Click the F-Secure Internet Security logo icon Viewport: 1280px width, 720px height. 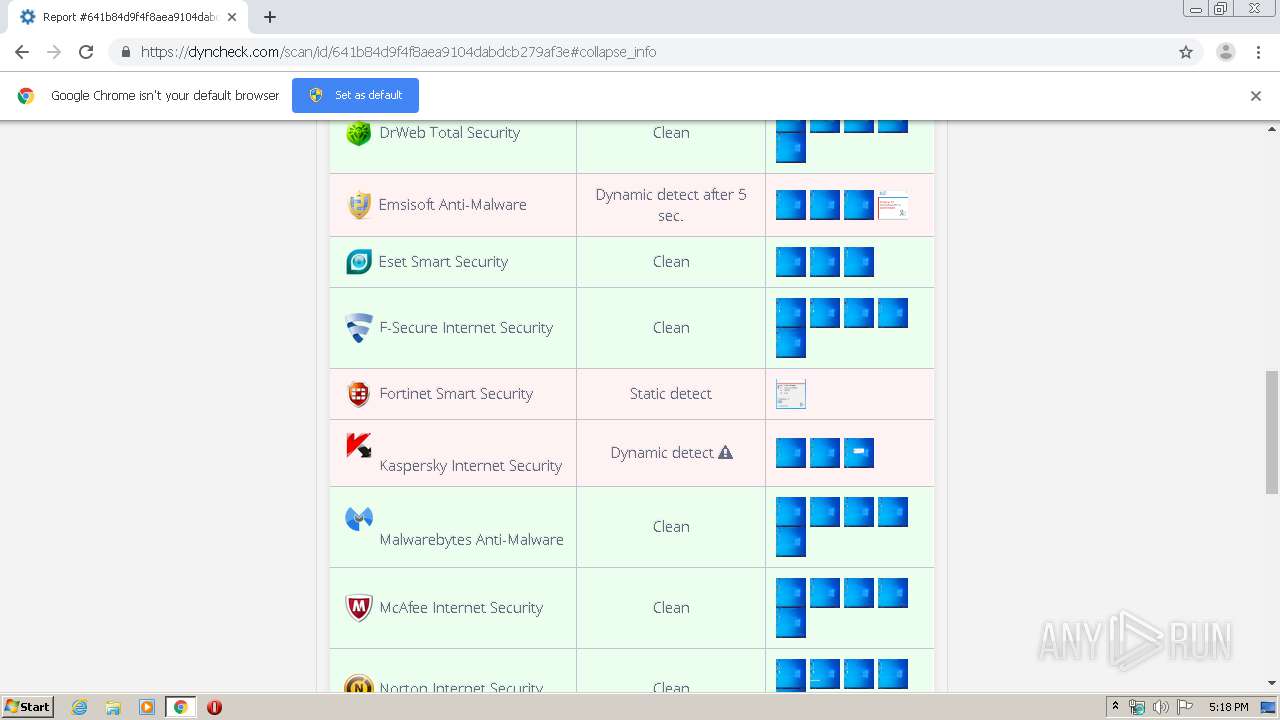tap(358, 328)
